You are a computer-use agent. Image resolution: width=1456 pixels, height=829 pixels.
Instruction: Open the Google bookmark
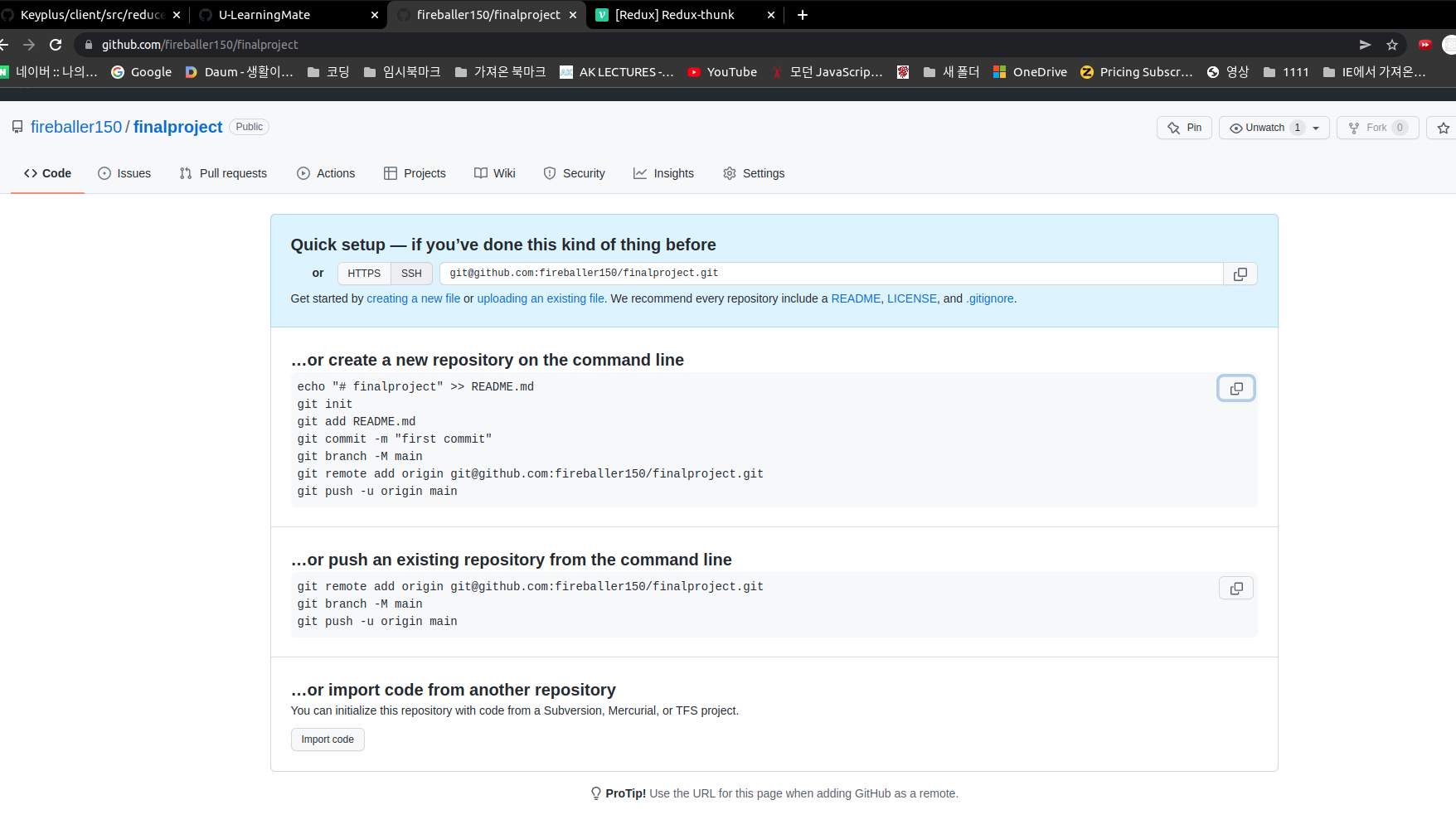click(142, 72)
